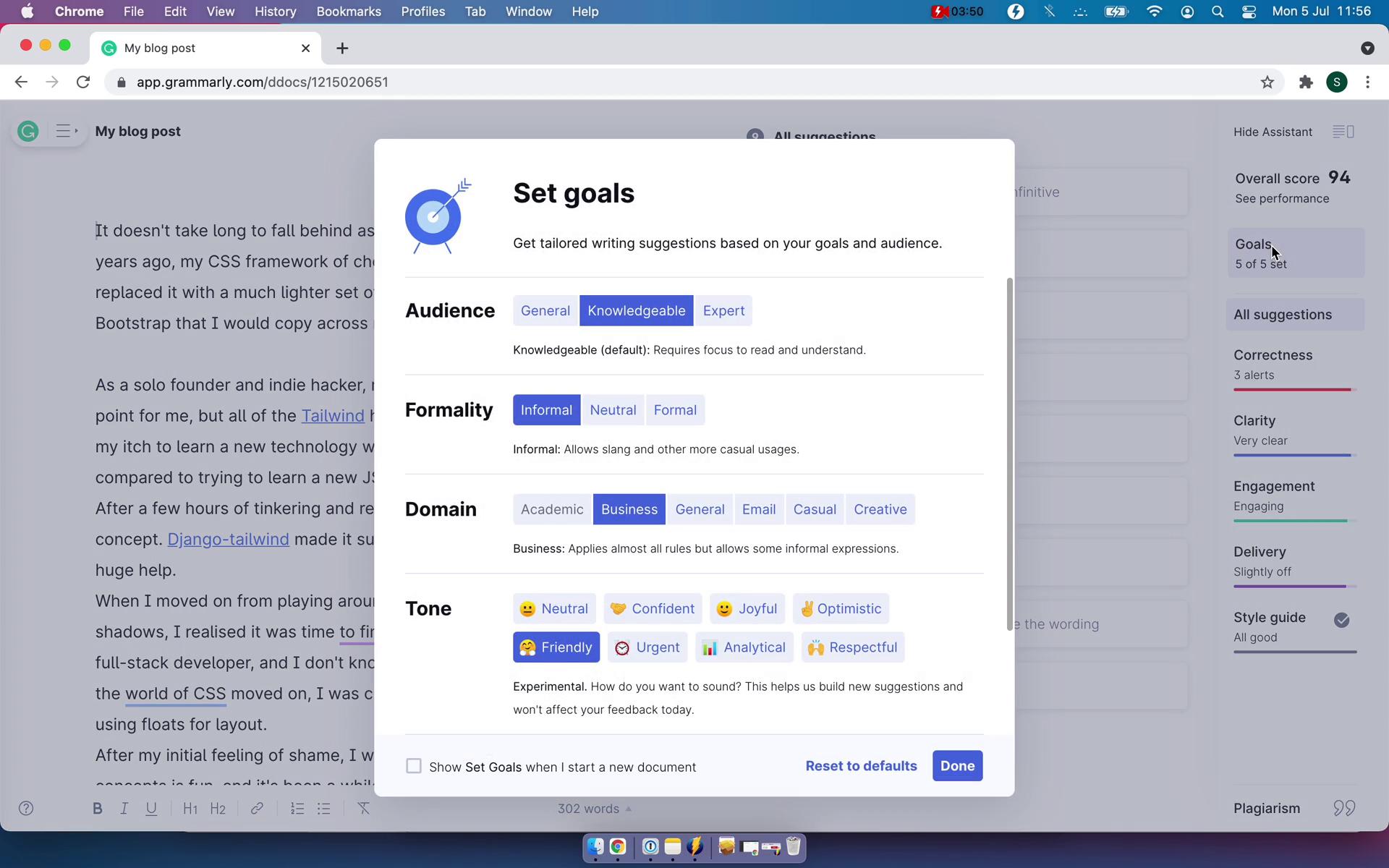This screenshot has width=1389, height=868.
Task: Select Joyful tone
Action: pos(747,609)
